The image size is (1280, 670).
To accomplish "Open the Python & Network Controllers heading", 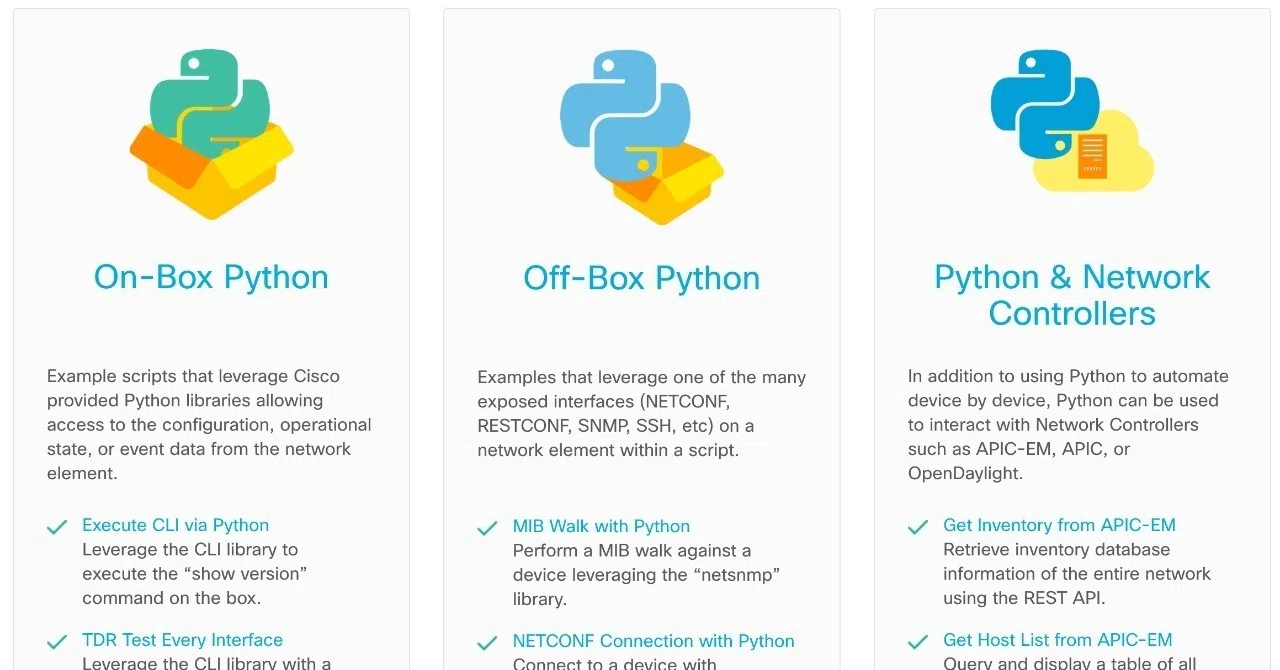I will (x=1072, y=295).
